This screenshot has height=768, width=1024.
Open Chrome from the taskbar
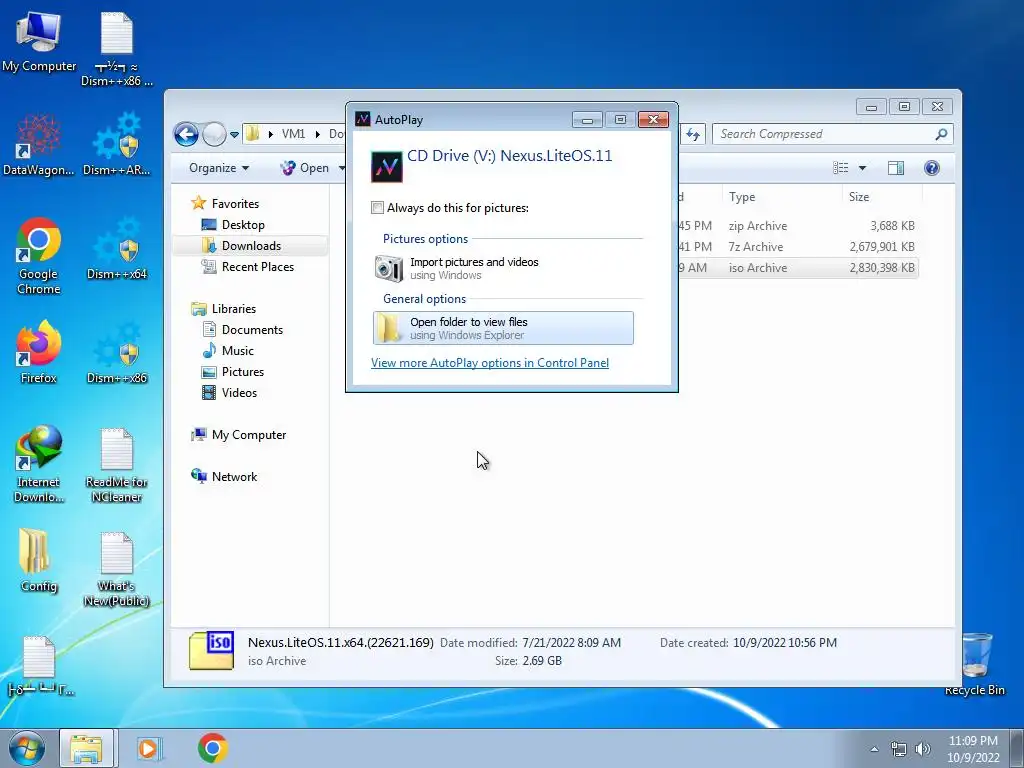212,748
